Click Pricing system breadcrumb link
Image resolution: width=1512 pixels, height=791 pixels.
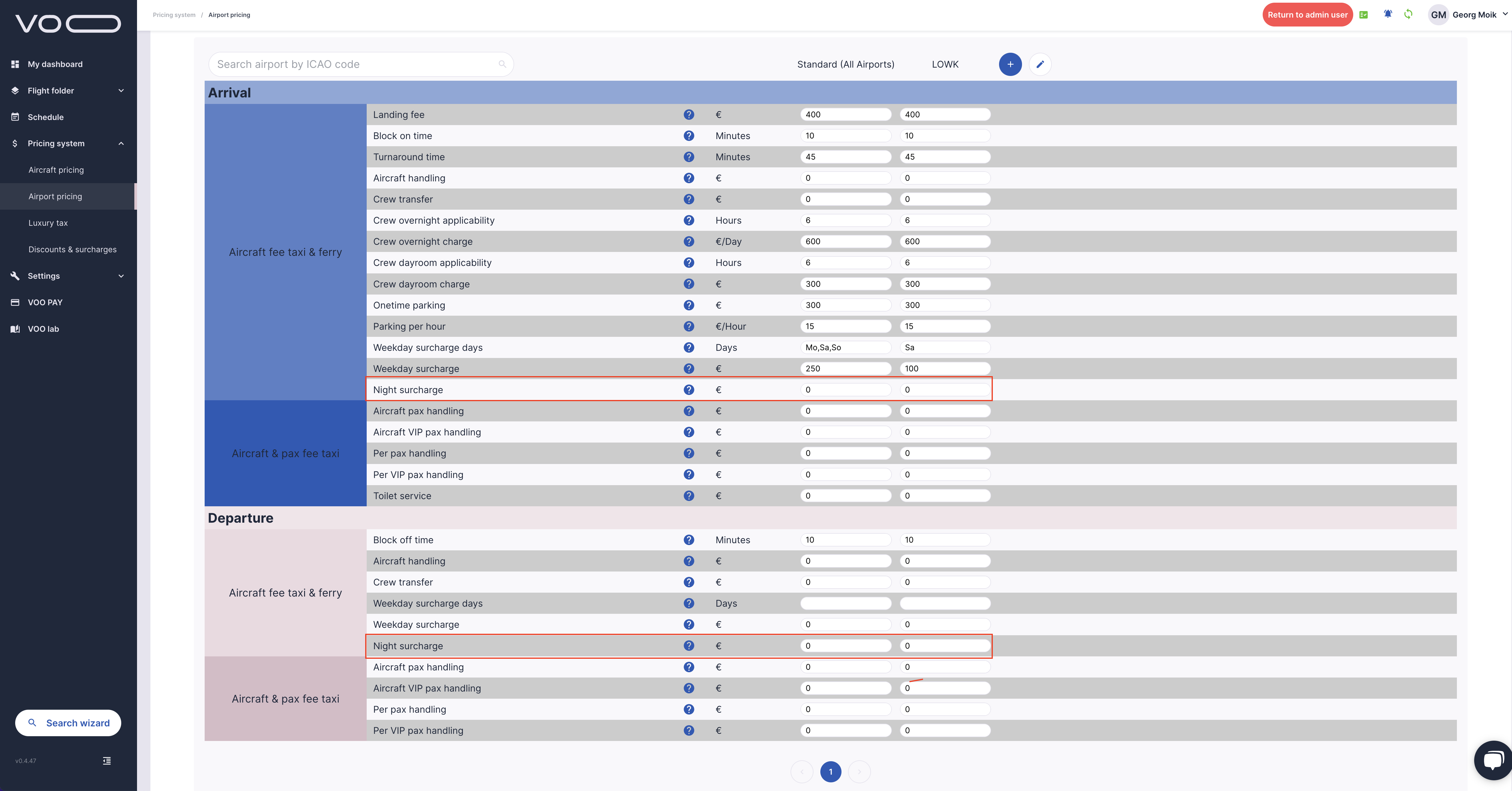pyautogui.click(x=174, y=15)
